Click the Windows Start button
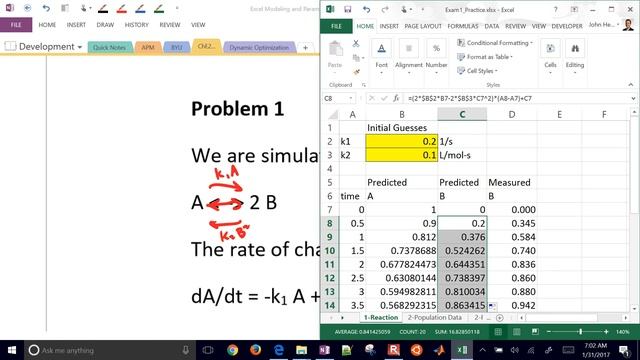Image resolution: width=640 pixels, height=360 pixels. click(12, 350)
